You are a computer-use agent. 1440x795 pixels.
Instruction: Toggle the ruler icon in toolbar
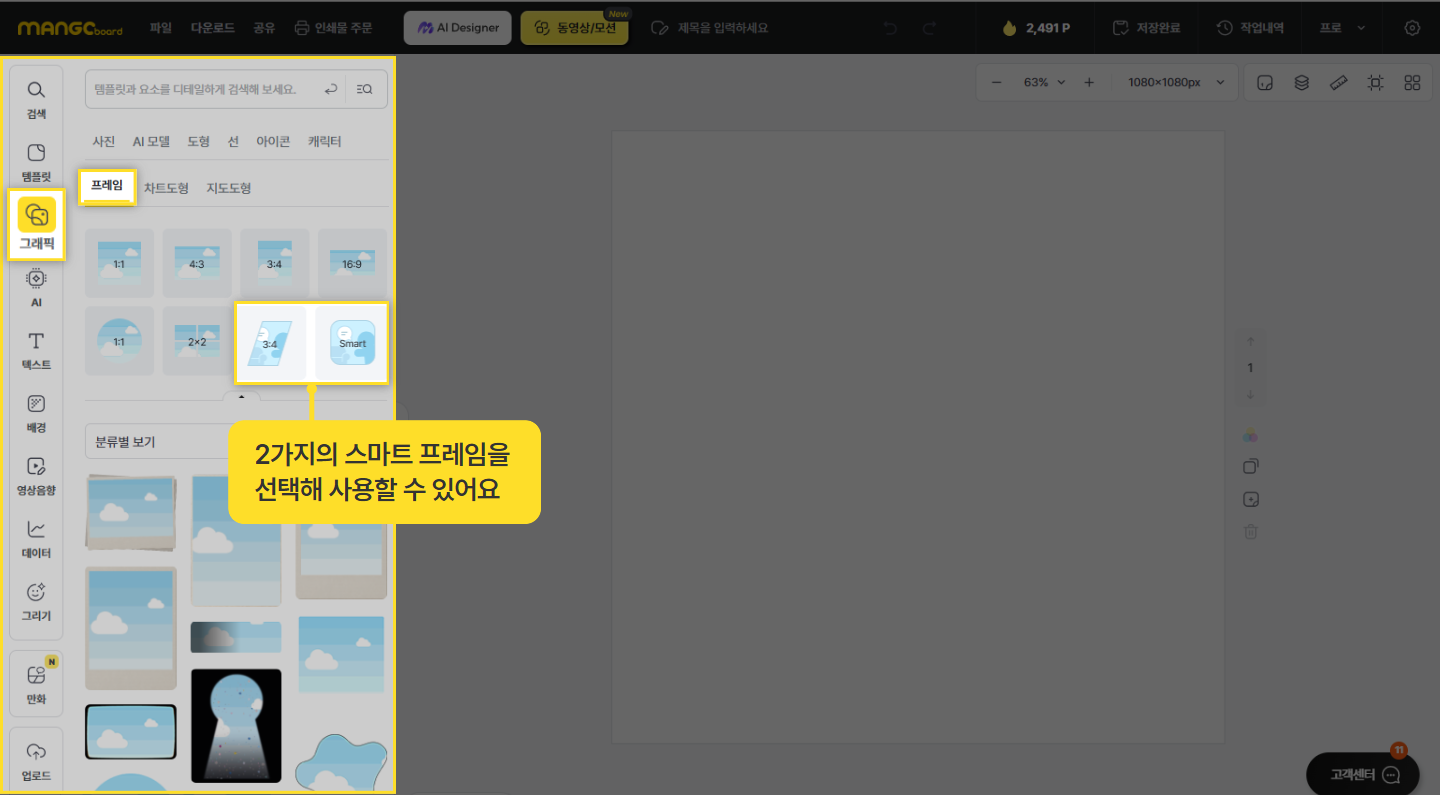click(x=1338, y=83)
